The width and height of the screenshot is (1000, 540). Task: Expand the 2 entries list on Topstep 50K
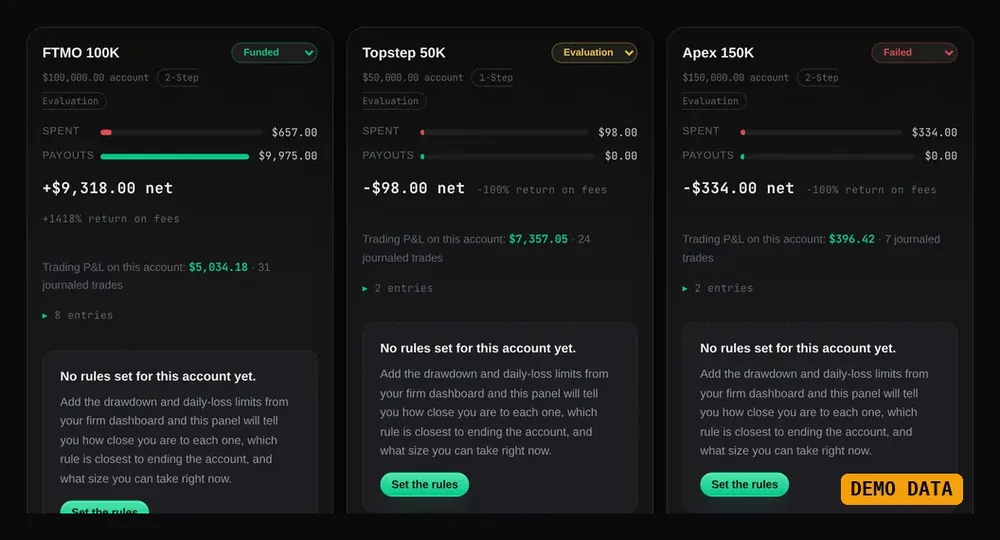398,288
